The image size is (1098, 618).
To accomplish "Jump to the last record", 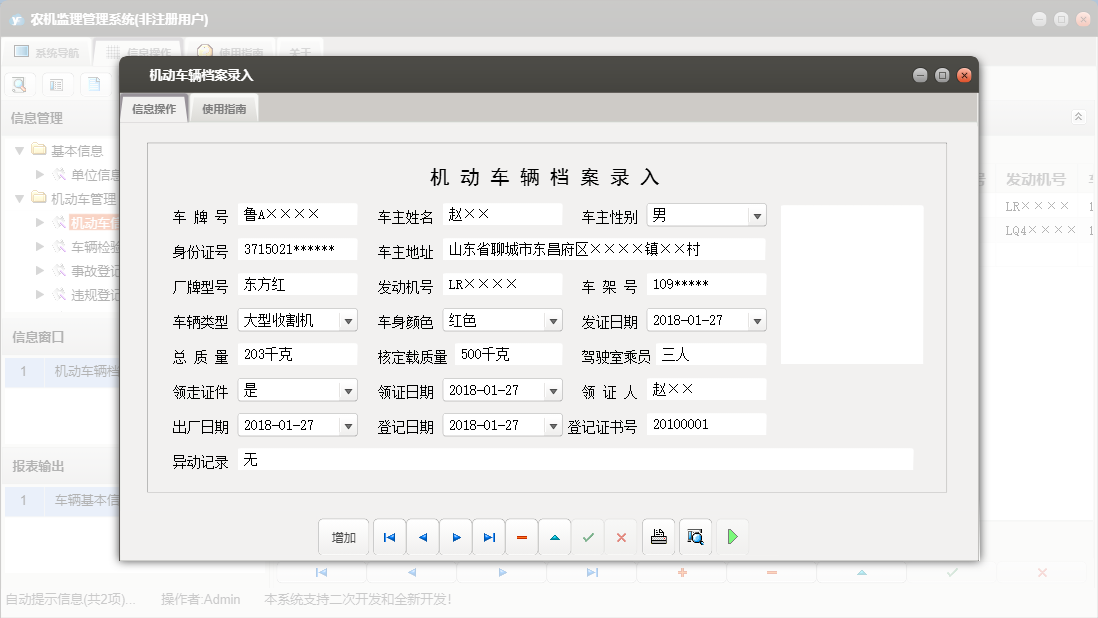I will [x=489, y=537].
